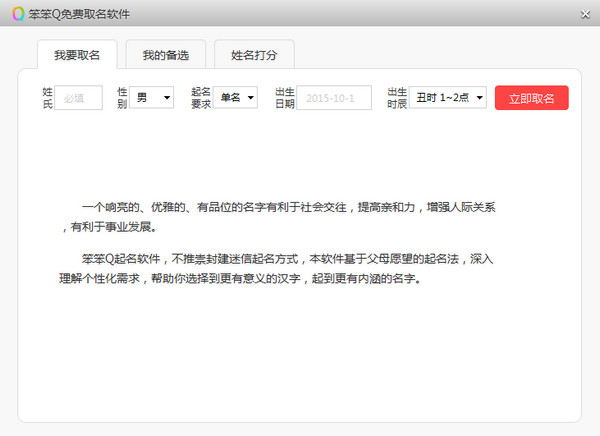Focus the 姓氏 surname input field

tap(78, 98)
